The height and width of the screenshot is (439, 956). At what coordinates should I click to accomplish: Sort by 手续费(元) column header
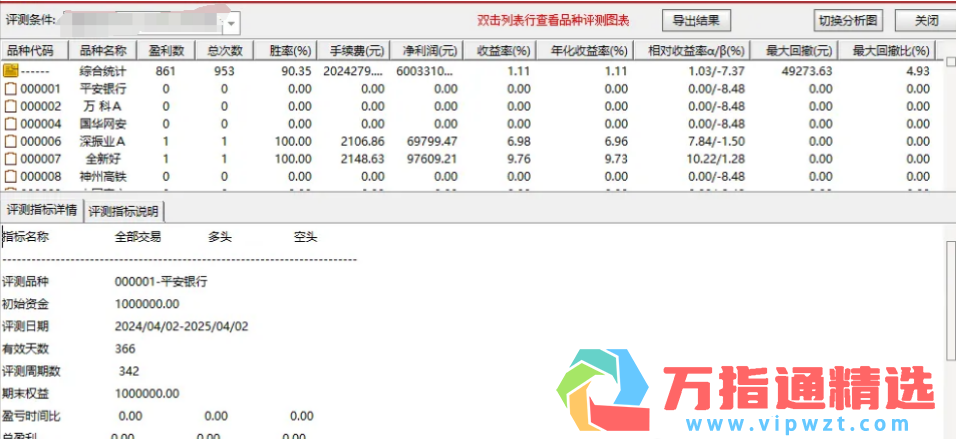click(x=354, y=51)
